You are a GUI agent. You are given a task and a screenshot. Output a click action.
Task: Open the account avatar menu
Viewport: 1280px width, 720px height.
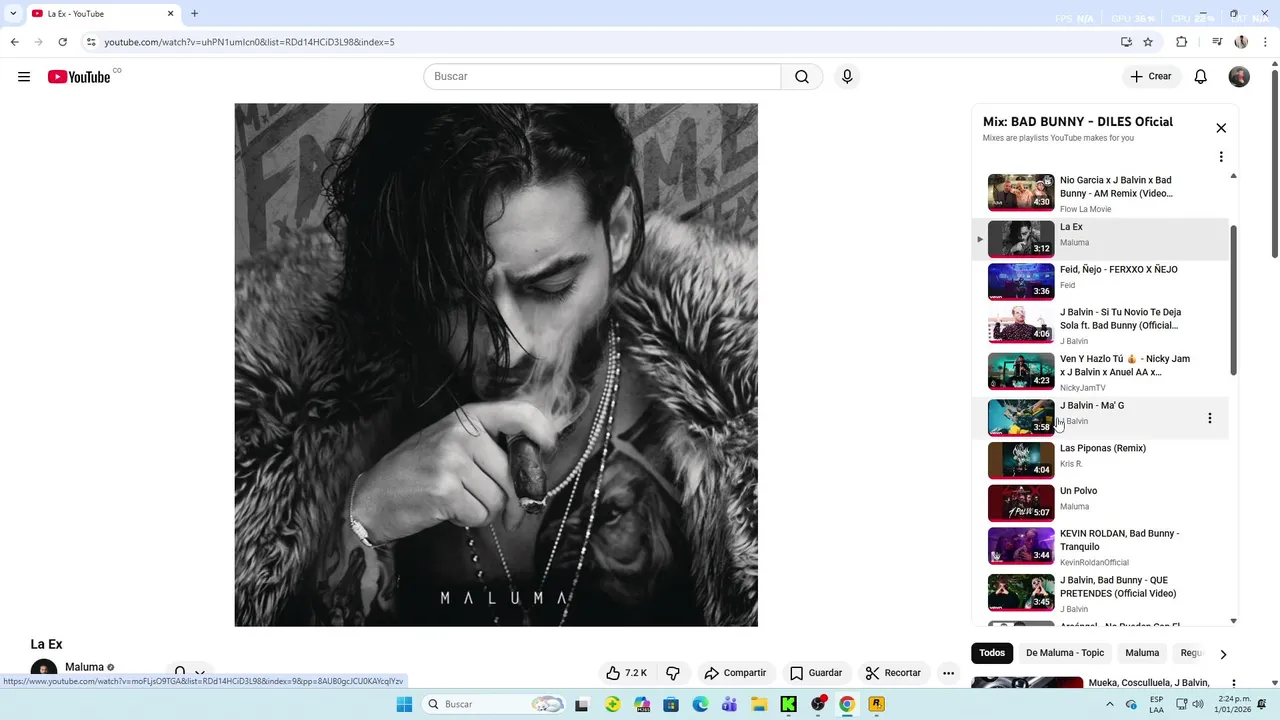[x=1239, y=77]
